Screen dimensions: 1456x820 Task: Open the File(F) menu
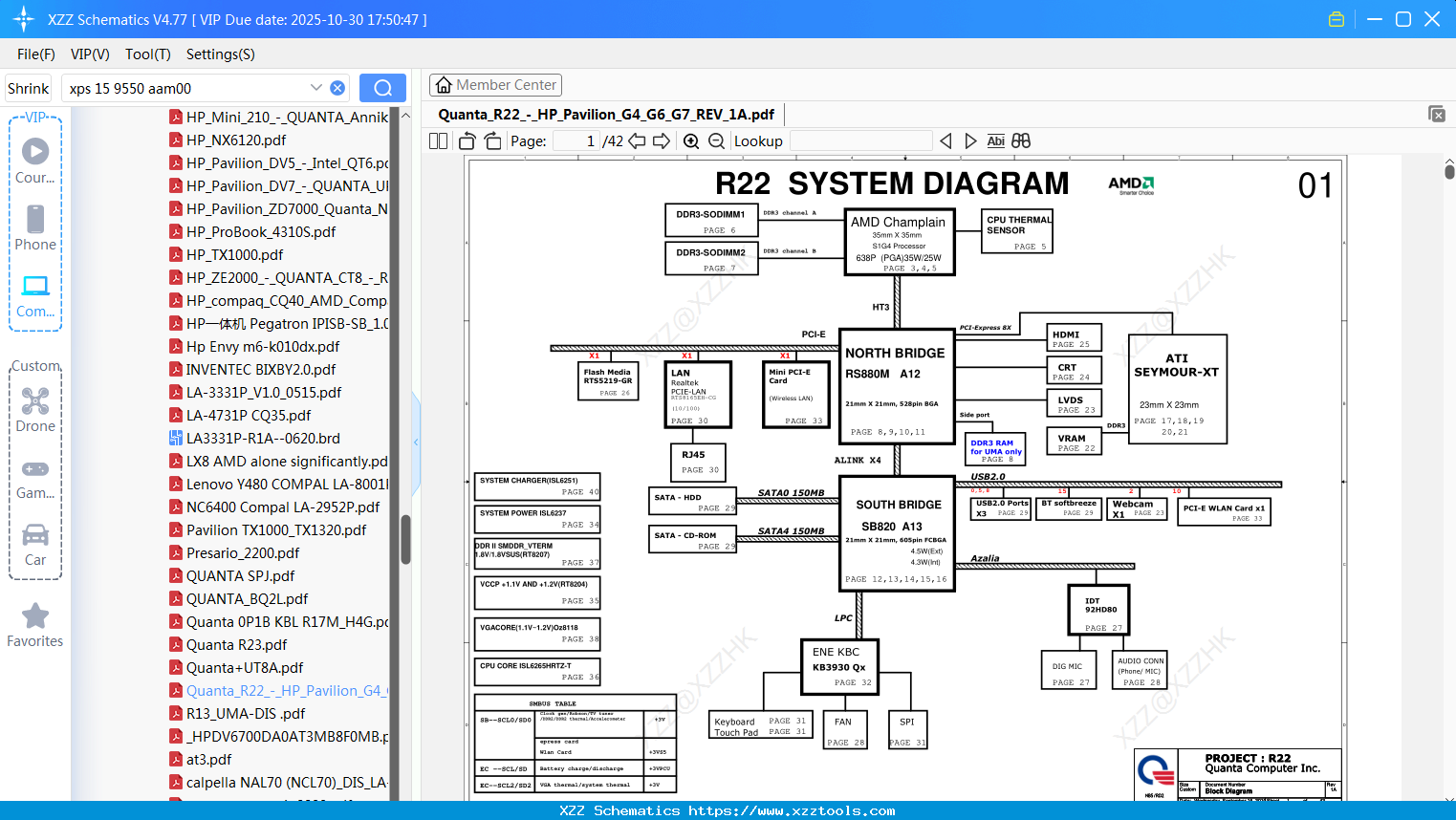(36, 54)
